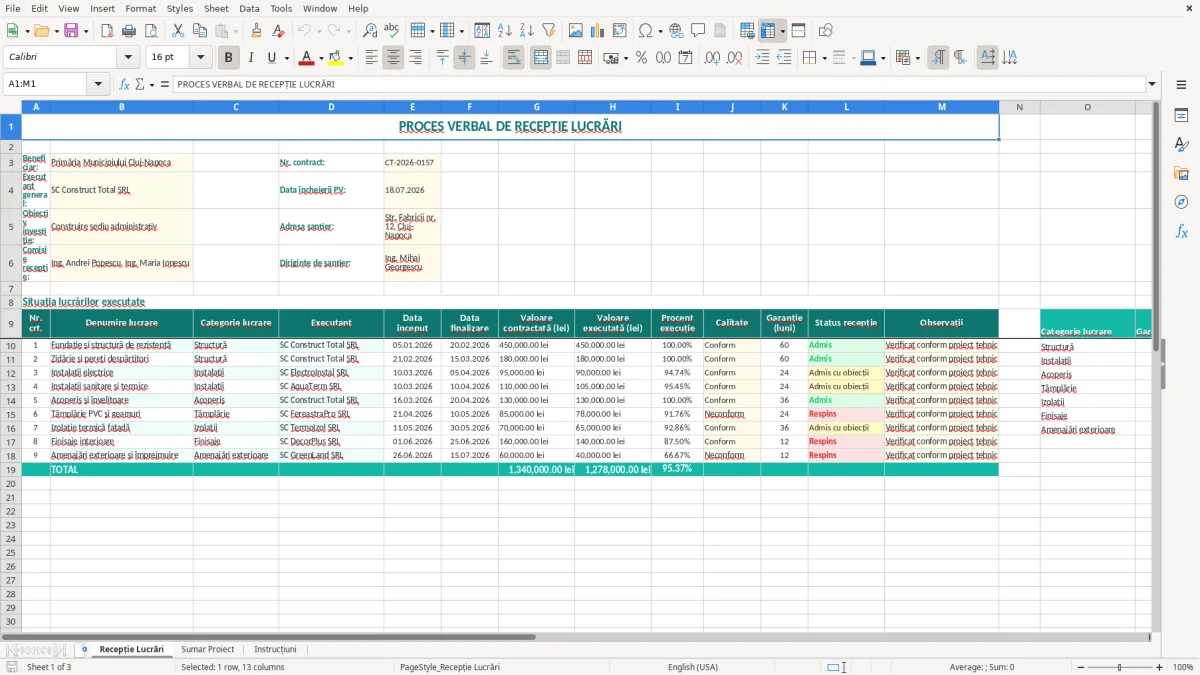The image size is (1200, 675).
Task: Select the TOTAL cell in row 19
Action: (x=121, y=469)
